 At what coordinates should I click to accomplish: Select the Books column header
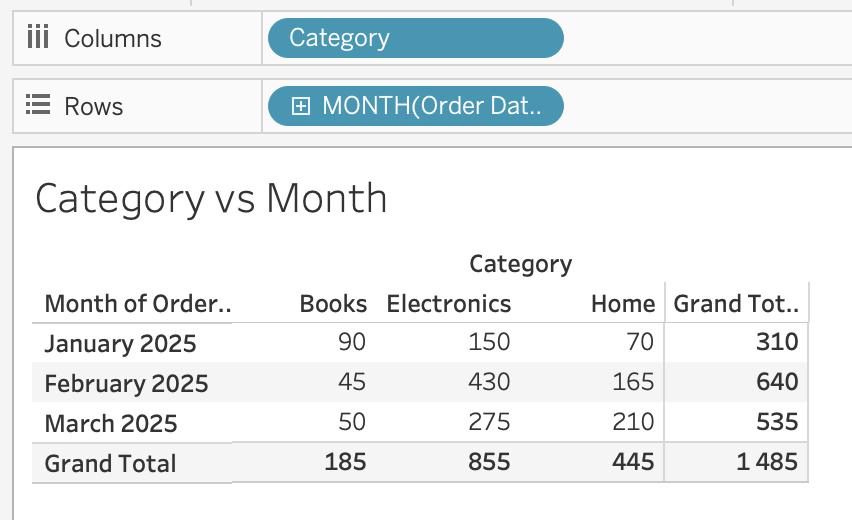coord(333,304)
